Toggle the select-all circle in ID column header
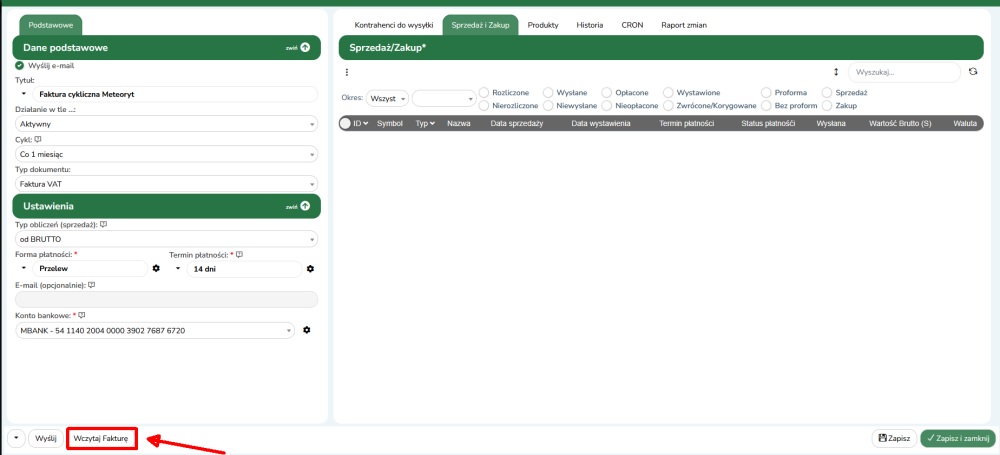 point(346,123)
